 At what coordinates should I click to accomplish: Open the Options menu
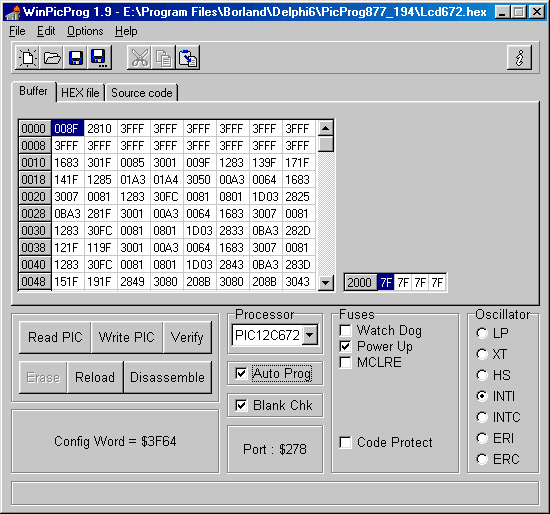coord(85,31)
